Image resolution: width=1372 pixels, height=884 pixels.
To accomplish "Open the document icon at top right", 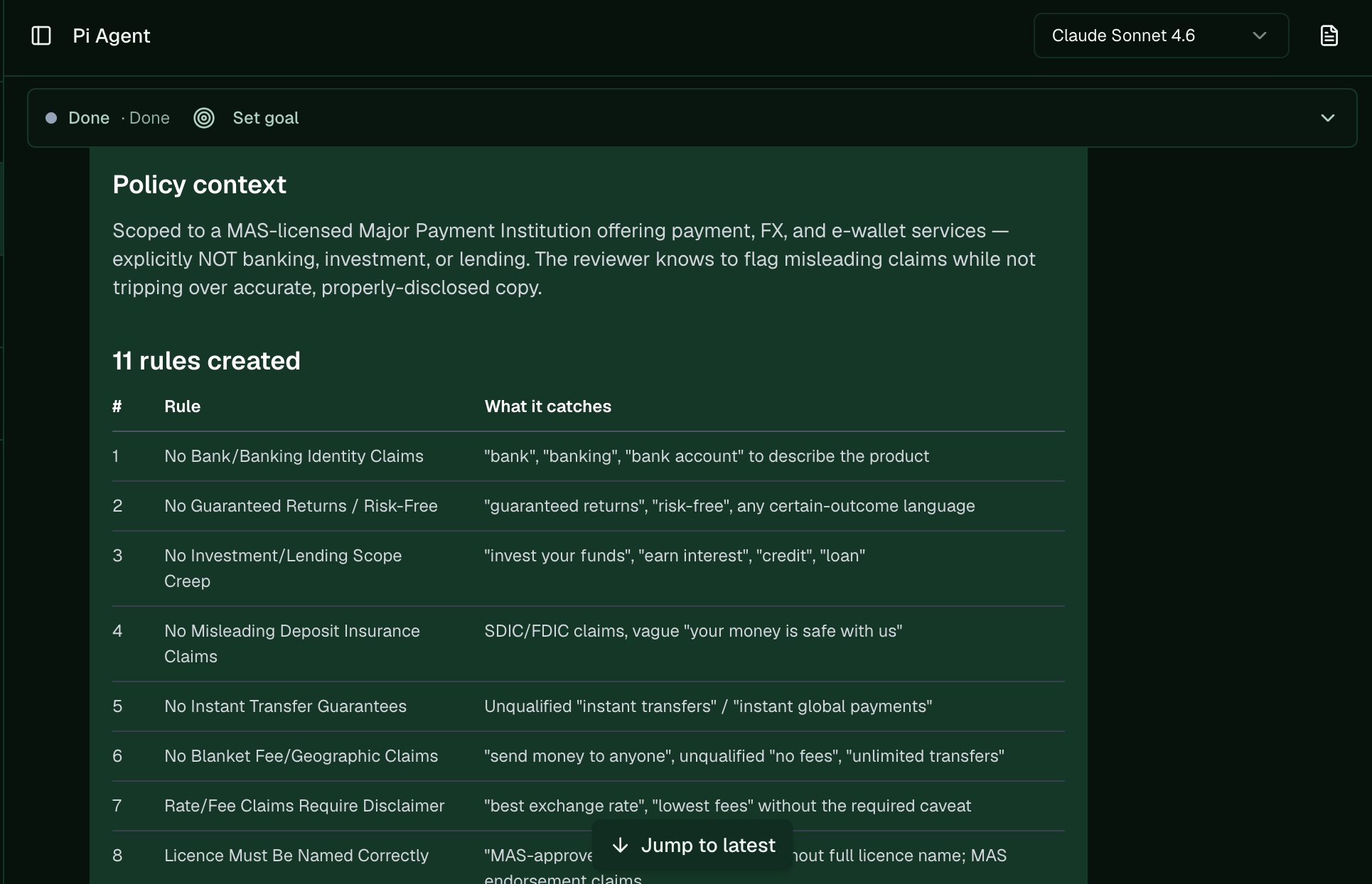I will point(1329,36).
